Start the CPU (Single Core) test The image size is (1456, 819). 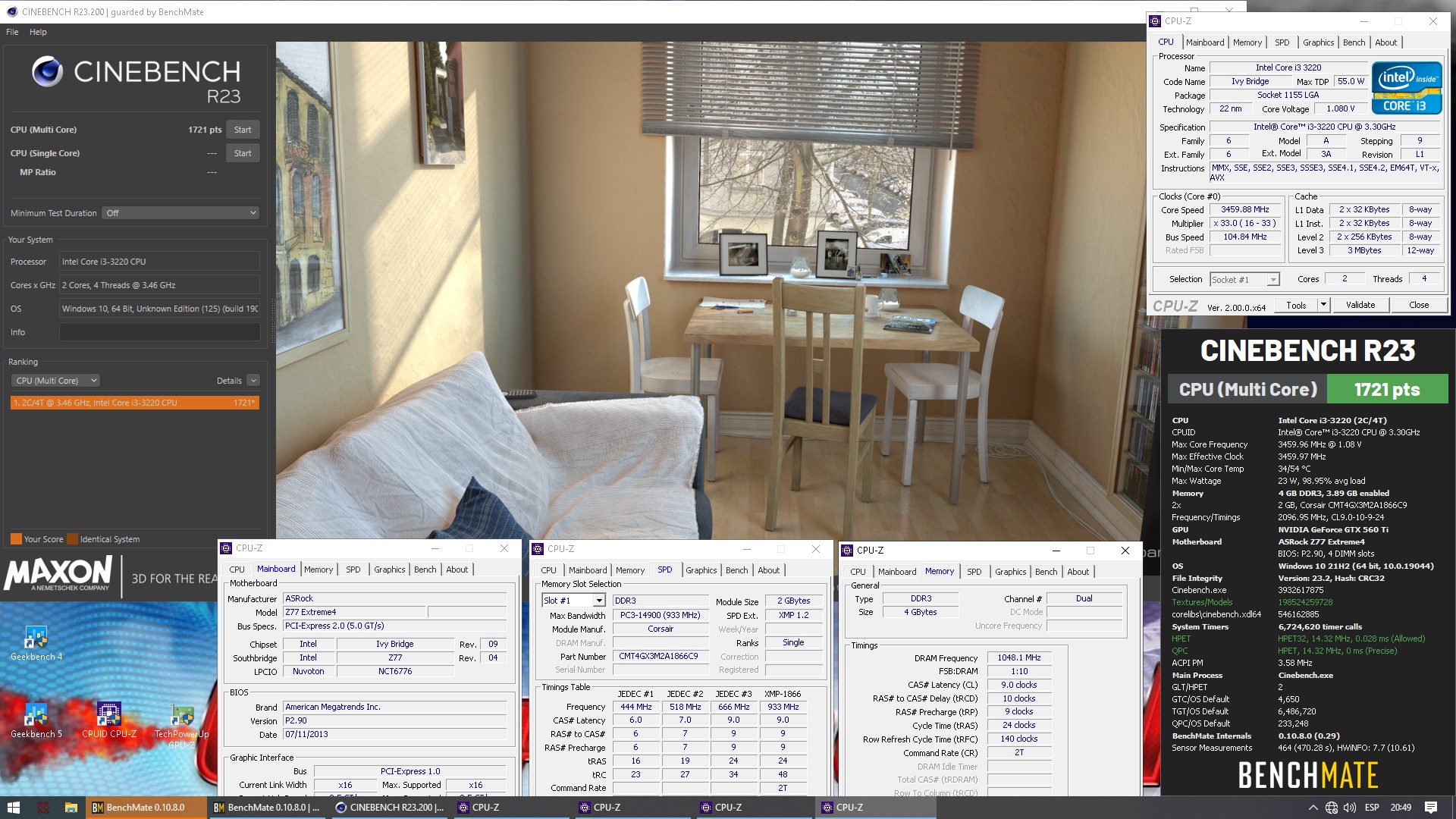pos(243,153)
